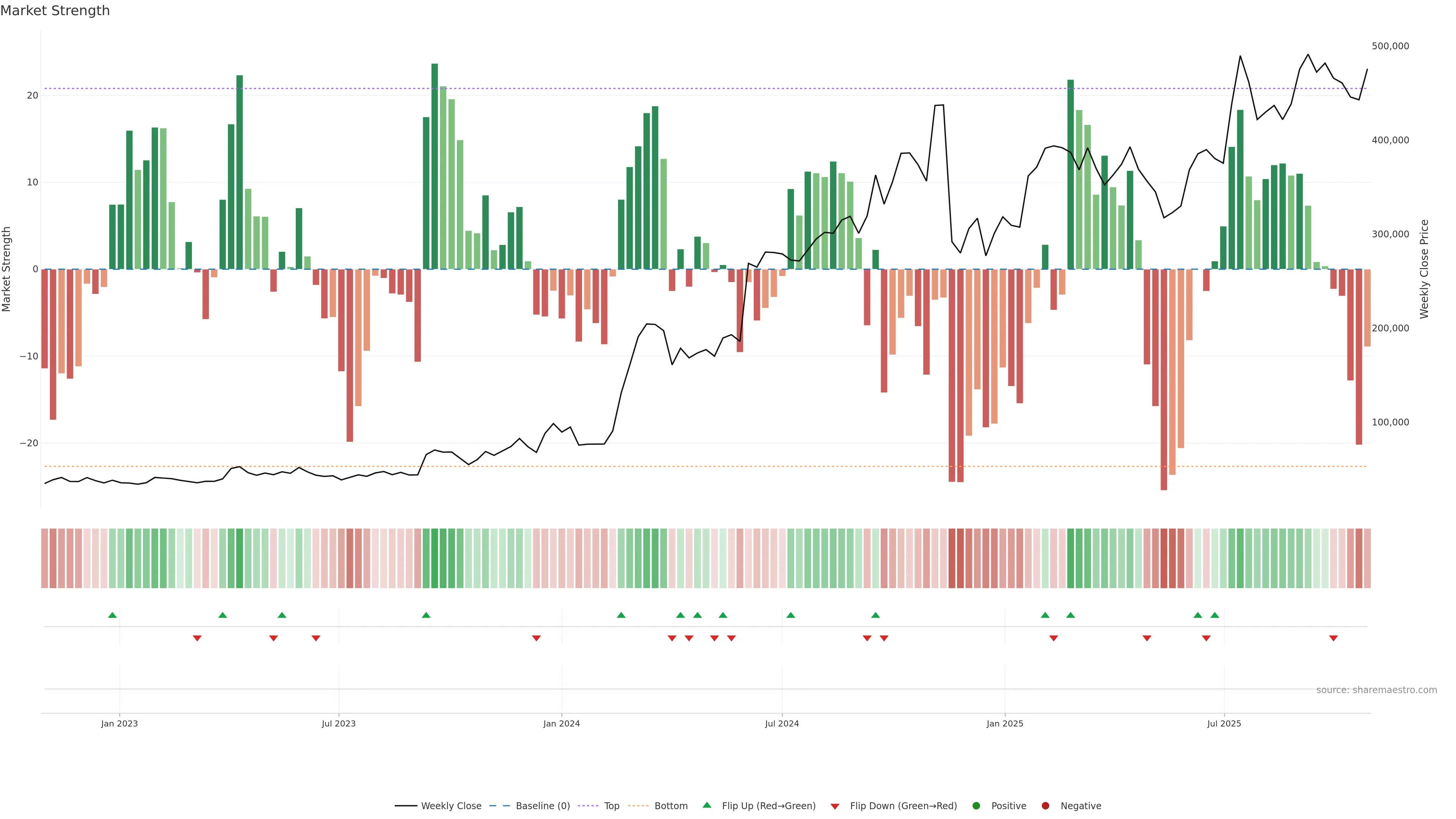1456x819 pixels.
Task: Click the source: sharemaestro.com text
Action: pos(1376,690)
